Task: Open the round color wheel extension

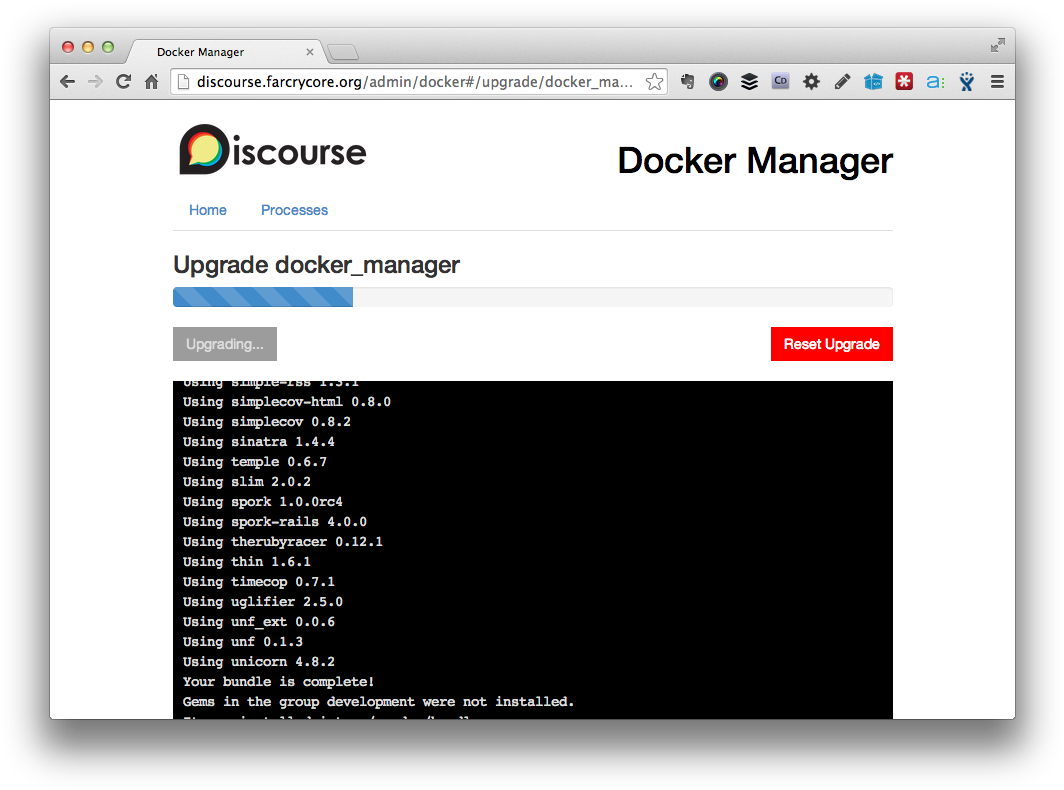Action: point(718,82)
